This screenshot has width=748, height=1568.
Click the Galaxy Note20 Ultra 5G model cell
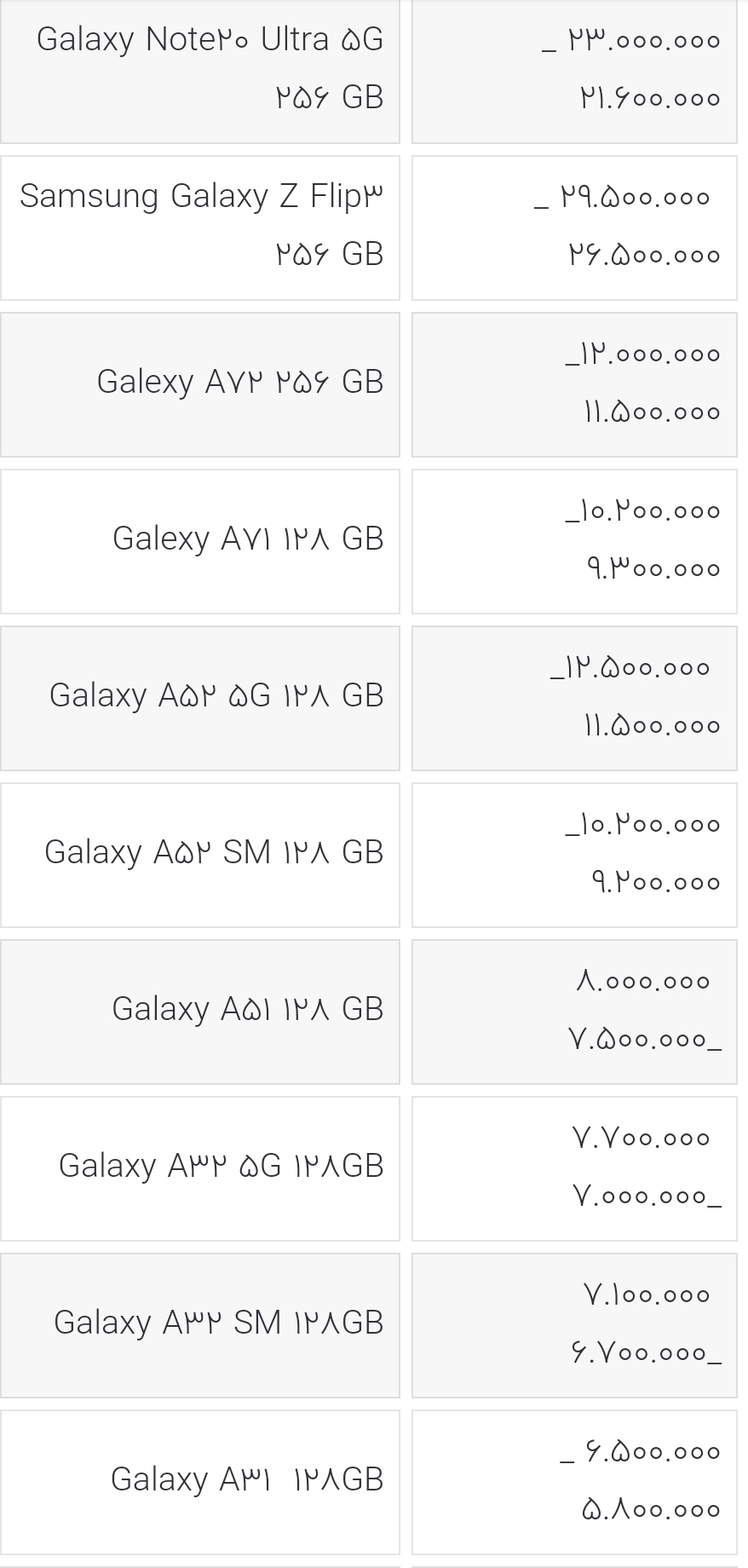[x=200, y=70]
